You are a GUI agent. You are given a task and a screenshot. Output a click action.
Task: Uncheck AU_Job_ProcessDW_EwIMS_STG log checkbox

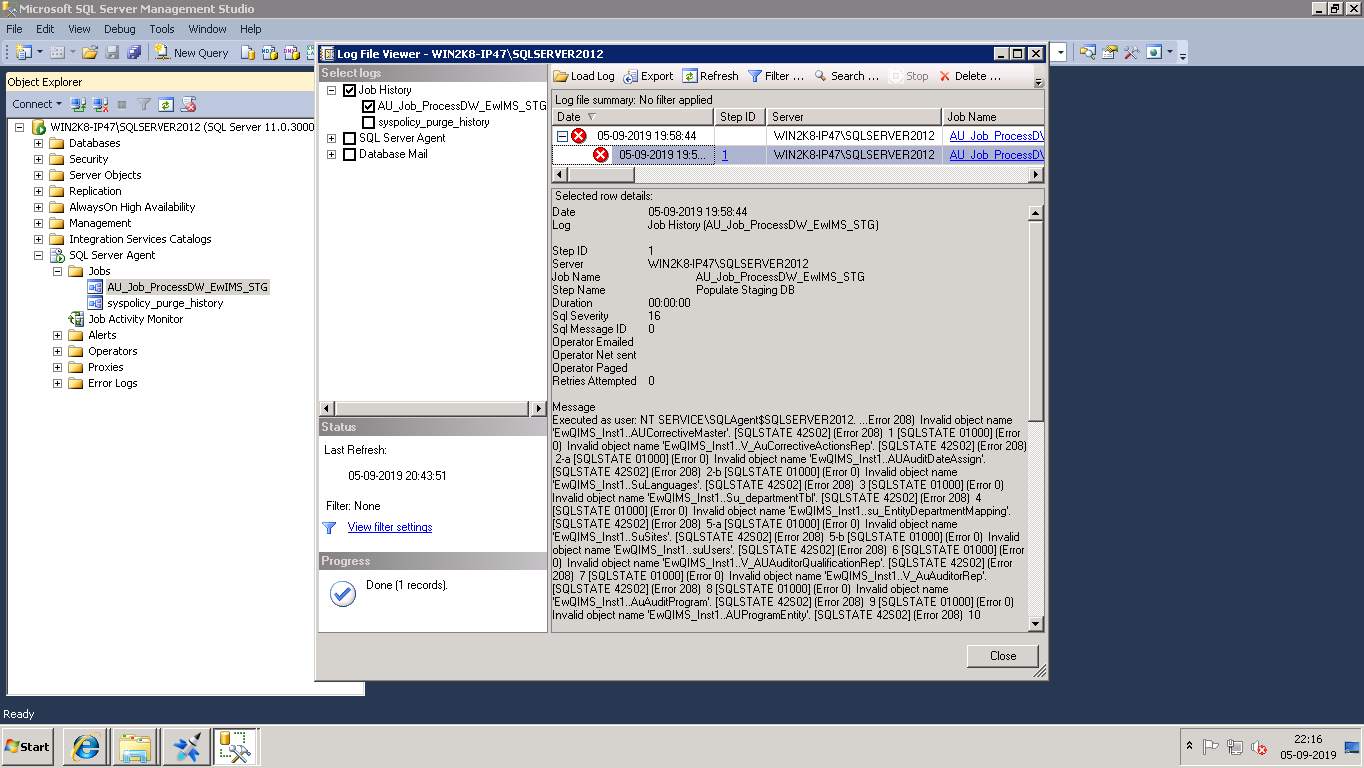pos(368,106)
